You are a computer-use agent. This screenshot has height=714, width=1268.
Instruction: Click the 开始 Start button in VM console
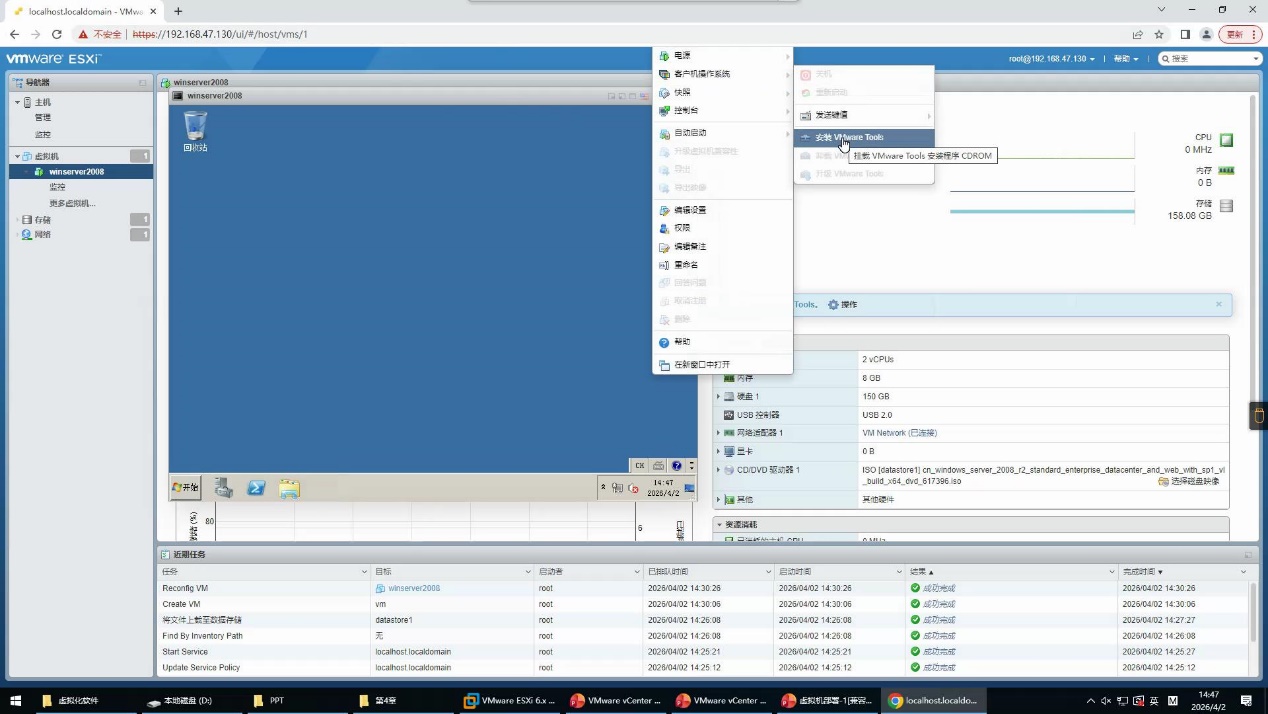pos(185,487)
